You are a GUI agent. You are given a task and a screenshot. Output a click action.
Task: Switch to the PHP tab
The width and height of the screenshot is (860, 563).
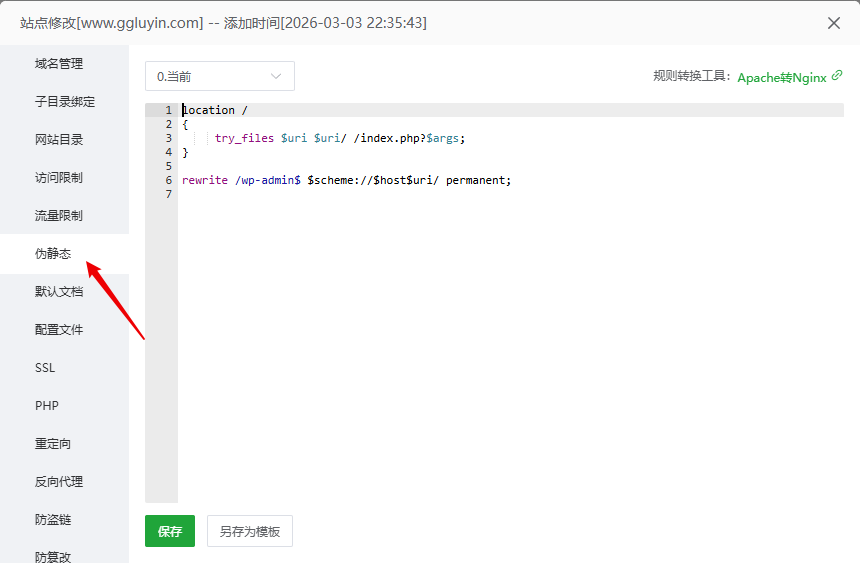pos(47,406)
